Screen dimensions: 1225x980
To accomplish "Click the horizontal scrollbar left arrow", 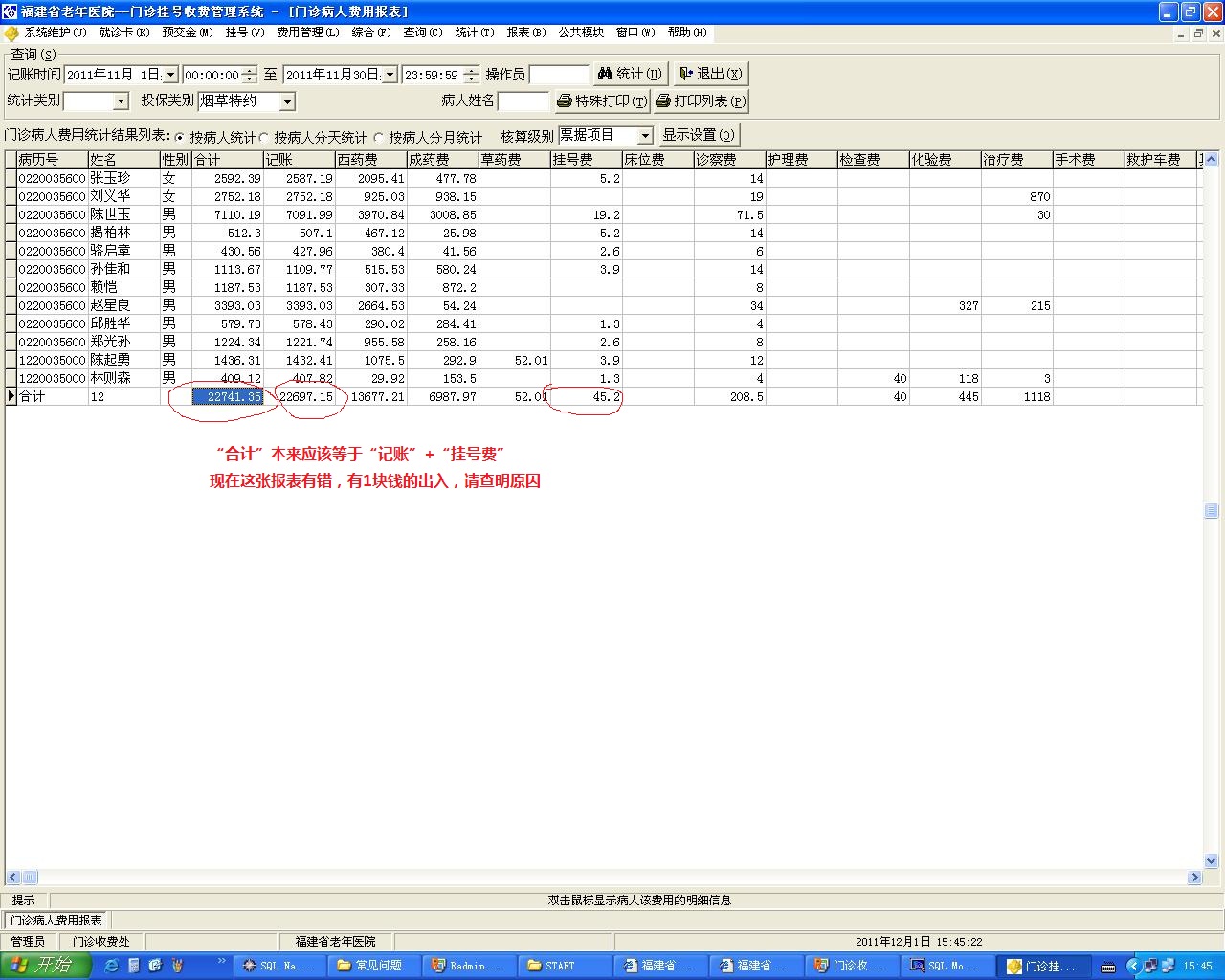I will point(13,877).
